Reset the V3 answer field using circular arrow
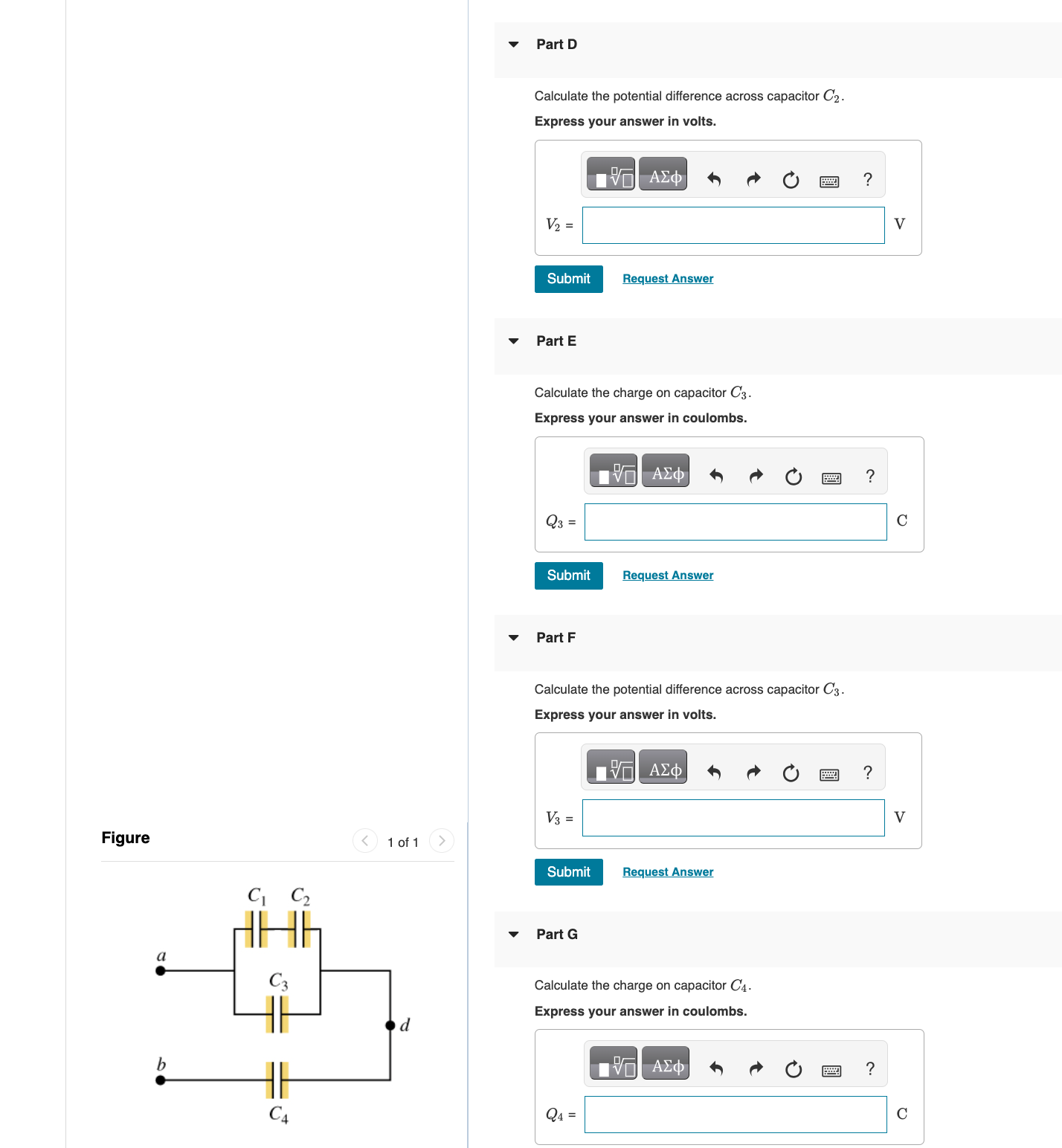The height and width of the screenshot is (1148, 1062). click(x=791, y=773)
